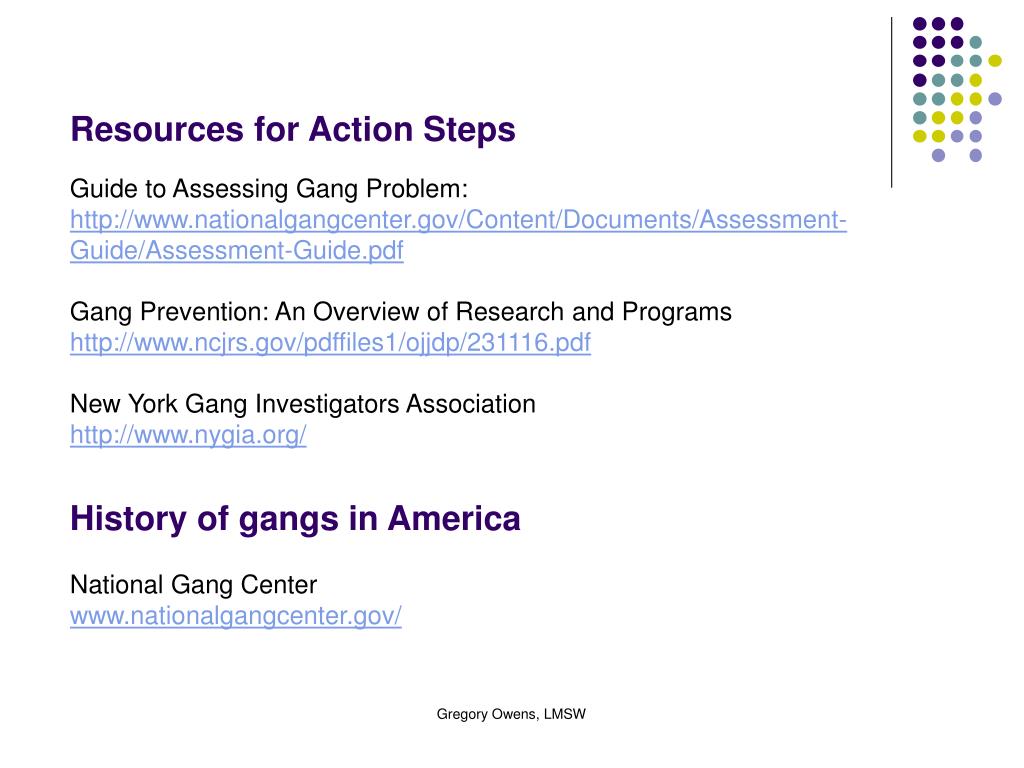Visit the http://www.nygia.org/ link
This screenshot has height=768, width=1024.
tap(188, 435)
